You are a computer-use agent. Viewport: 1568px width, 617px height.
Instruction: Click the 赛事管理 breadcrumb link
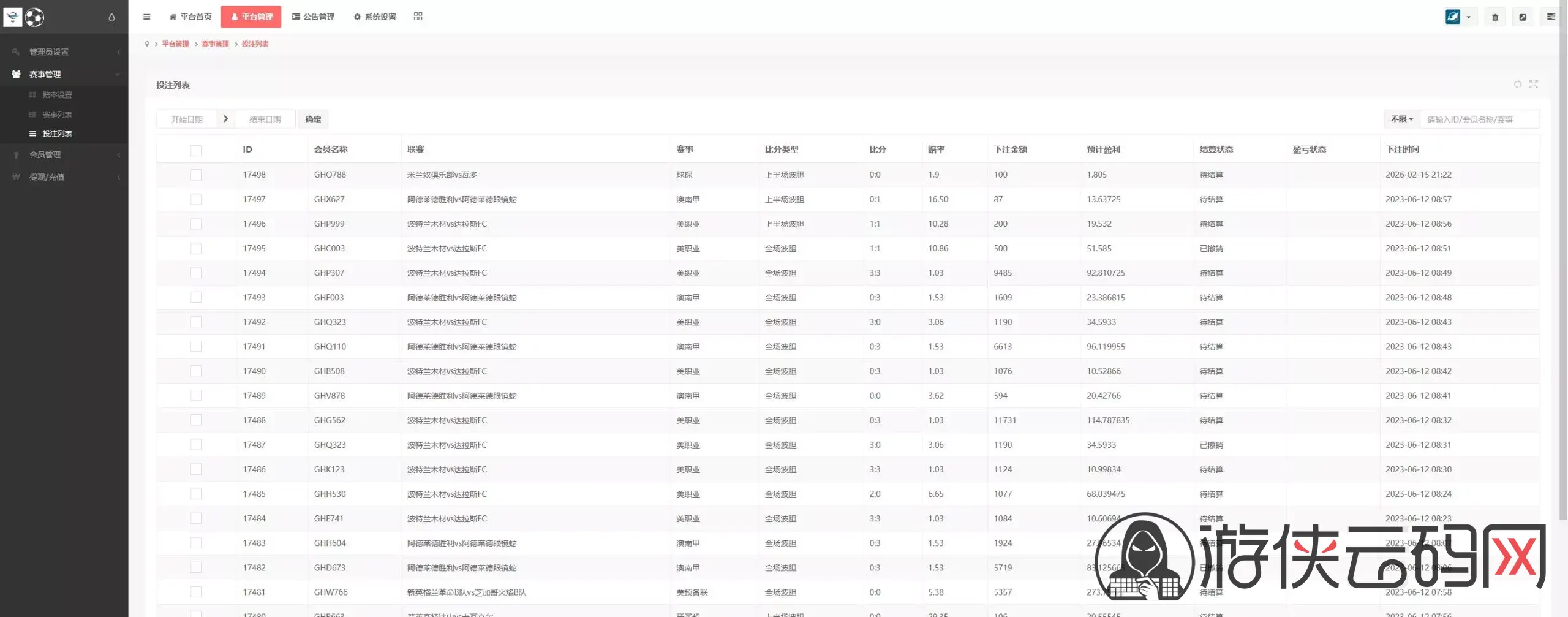click(x=215, y=44)
